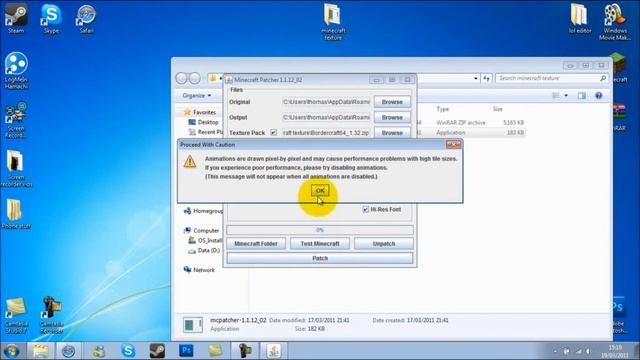This screenshot has height=360, width=640.
Task: Click the Windows Explorer taskbar icon
Action: pyautogui.click(x=40, y=351)
